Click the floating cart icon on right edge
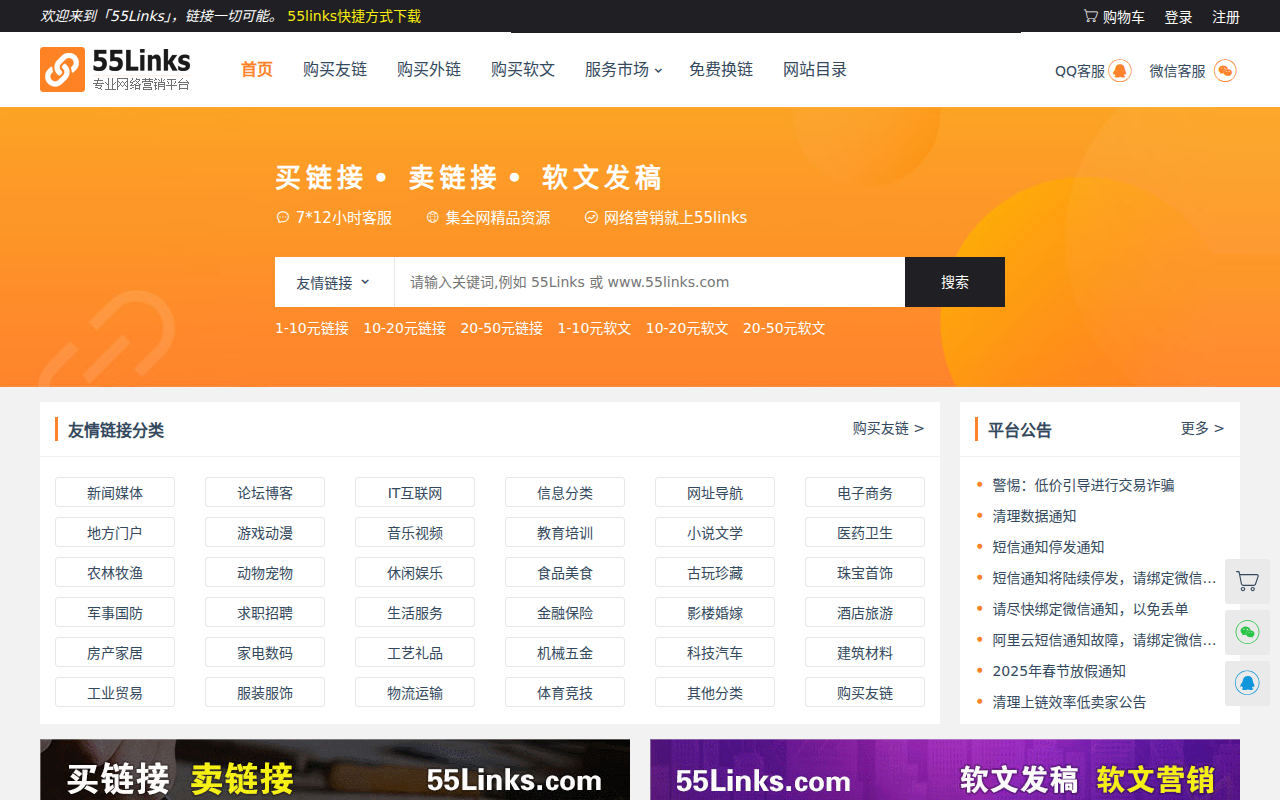 click(x=1247, y=581)
